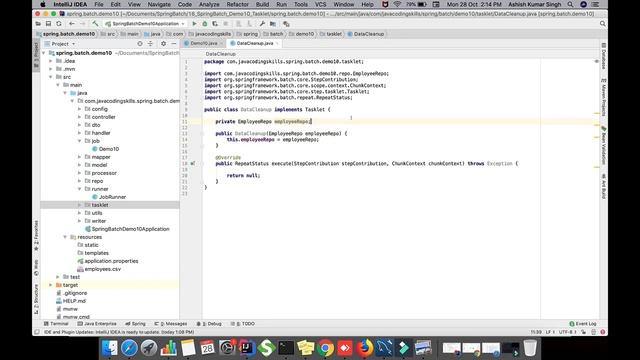Open the Java Enterprise tool window
640x360 pixels.
pos(97,324)
